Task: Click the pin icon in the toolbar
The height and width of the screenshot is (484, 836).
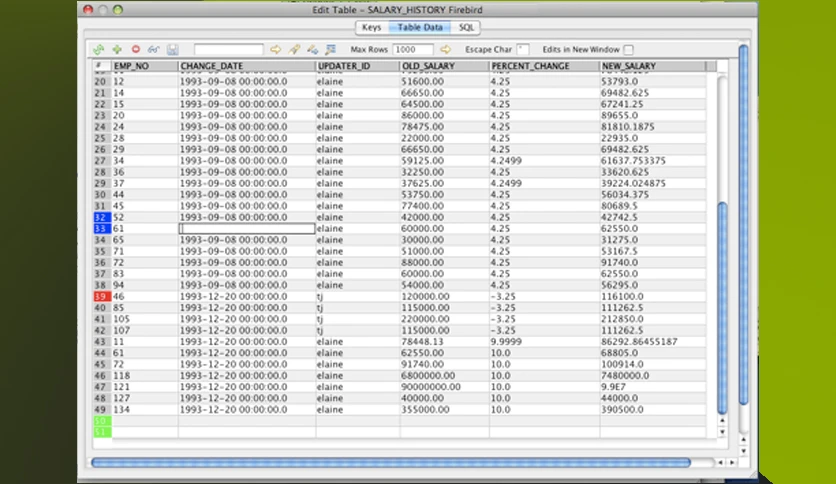Action: pos(294,50)
